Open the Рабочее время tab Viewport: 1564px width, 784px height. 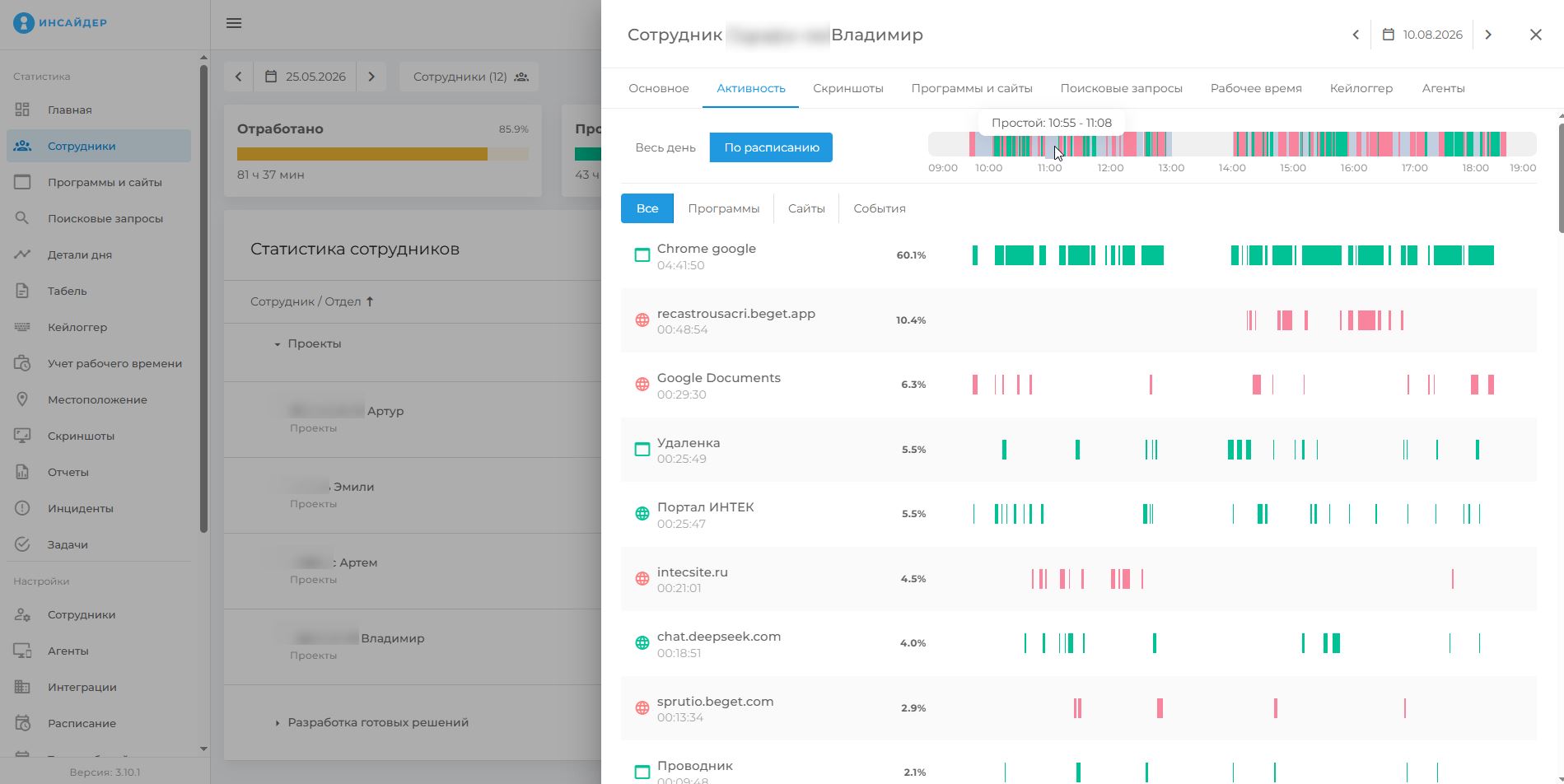1256,88
